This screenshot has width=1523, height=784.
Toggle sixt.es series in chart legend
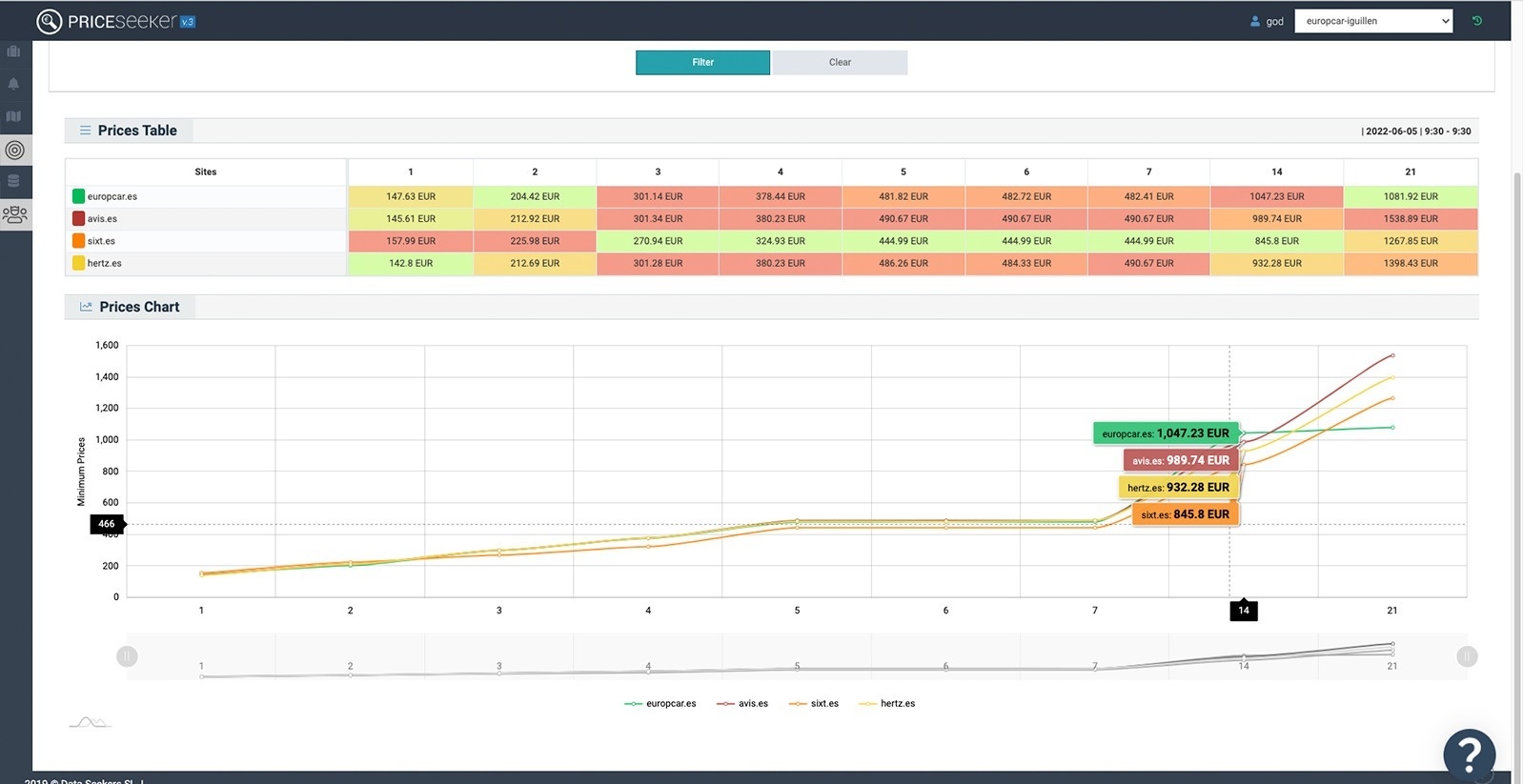[814, 703]
